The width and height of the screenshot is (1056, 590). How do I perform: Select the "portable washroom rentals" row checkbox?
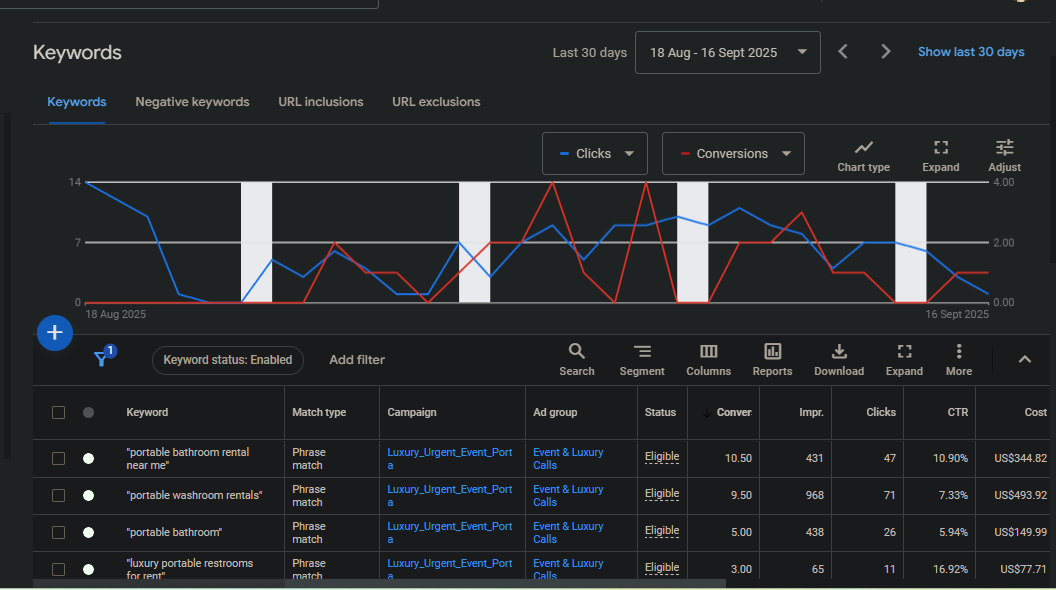pyautogui.click(x=59, y=495)
